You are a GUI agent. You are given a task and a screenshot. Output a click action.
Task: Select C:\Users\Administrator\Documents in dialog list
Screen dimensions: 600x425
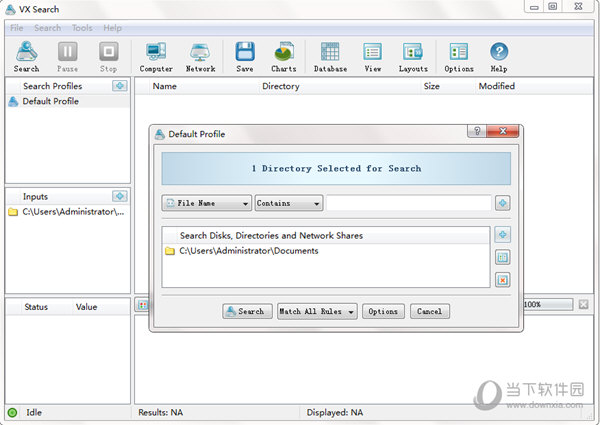(326, 251)
